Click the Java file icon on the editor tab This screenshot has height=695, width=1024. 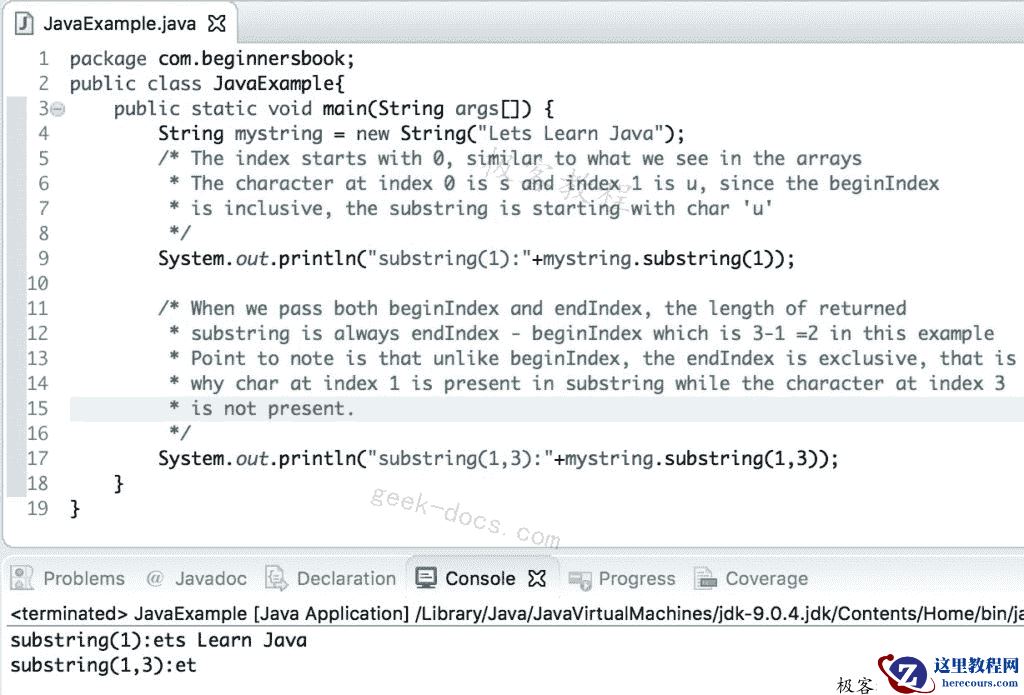point(23,22)
